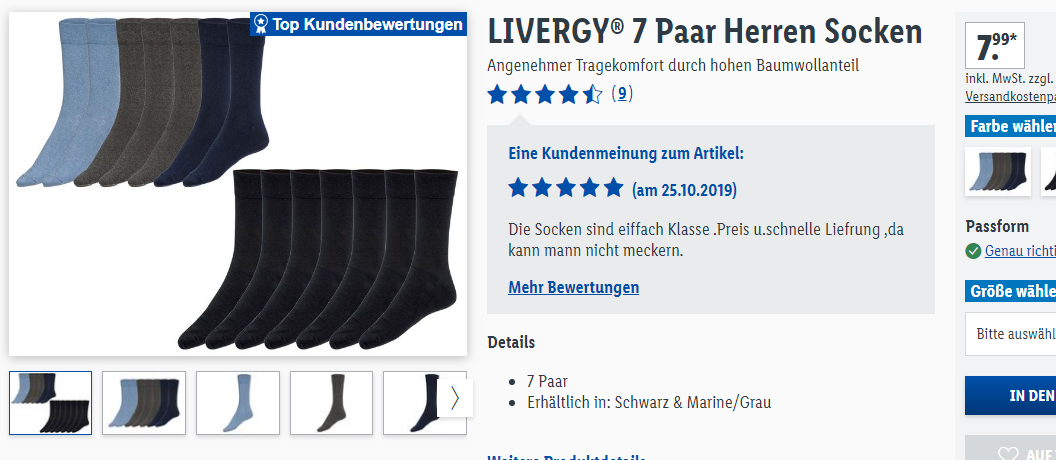1056x460 pixels.
Task: Click the Top Kundenbewertungen ribbon badge icon
Action: [x=261, y=25]
